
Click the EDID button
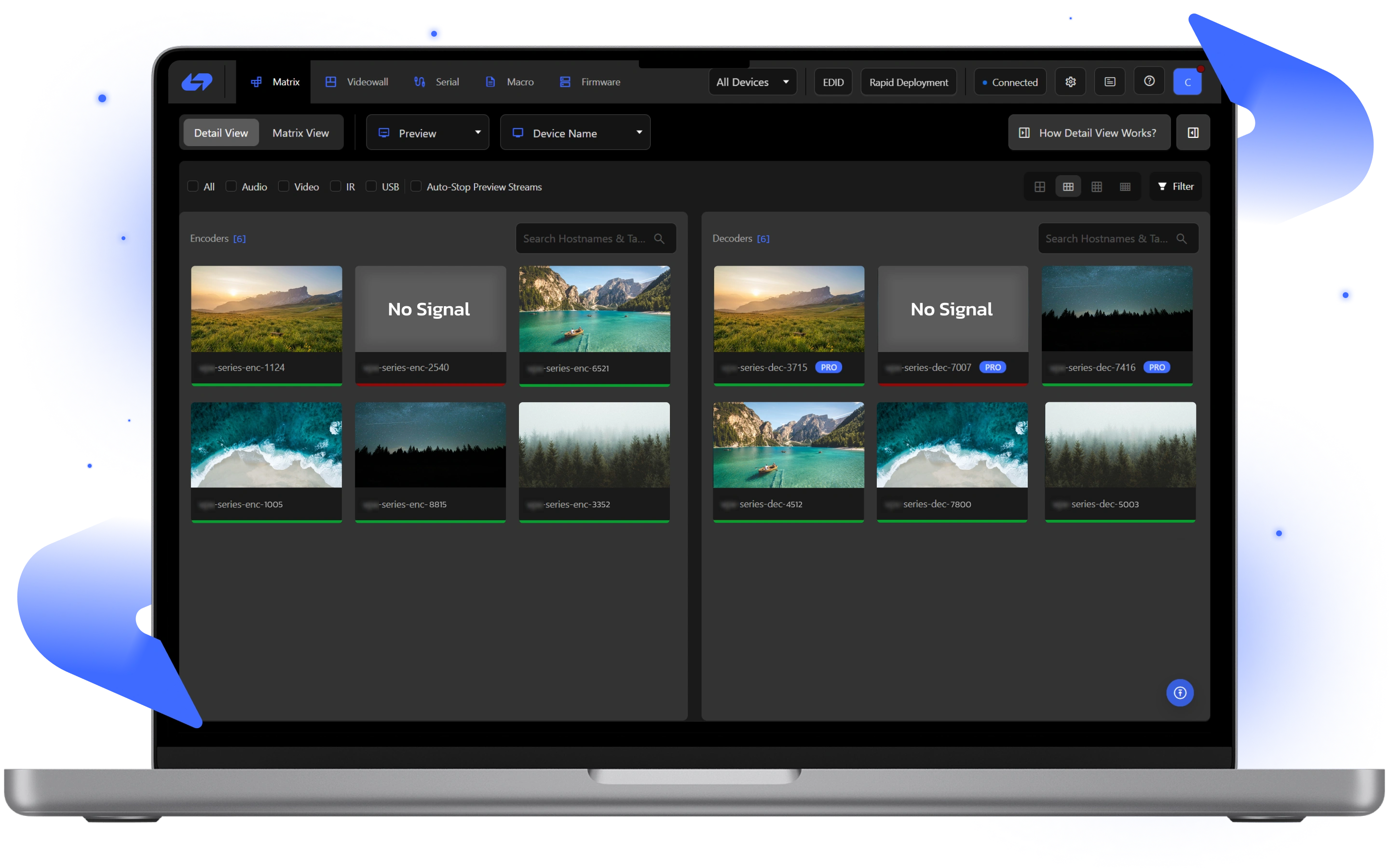(833, 82)
